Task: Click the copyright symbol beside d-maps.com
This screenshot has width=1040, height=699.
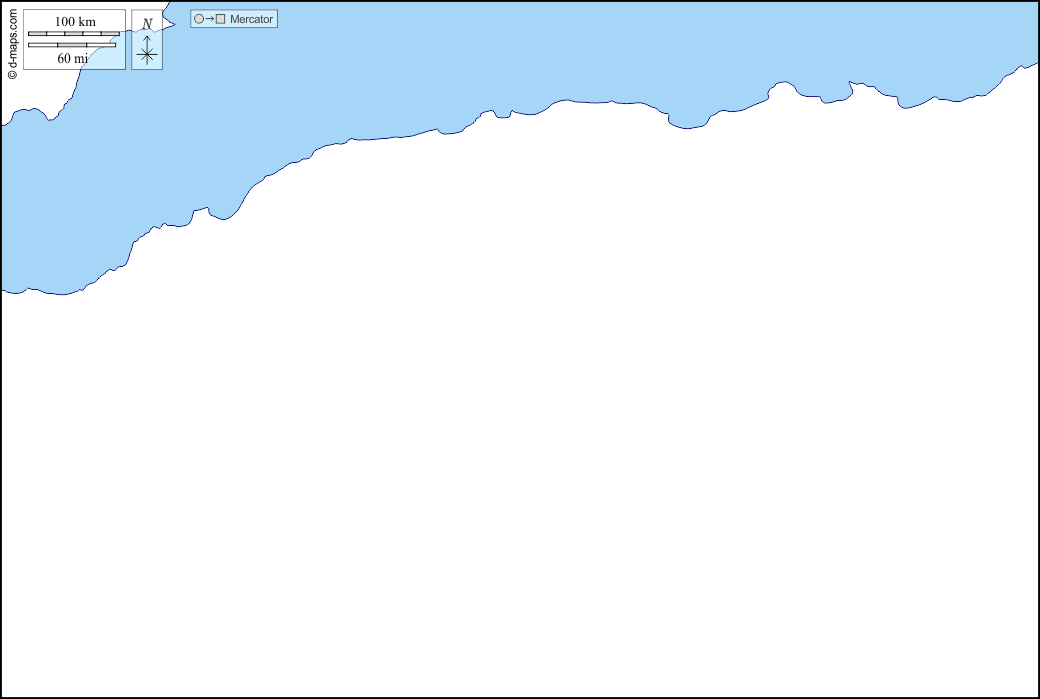Action: [x=12, y=74]
